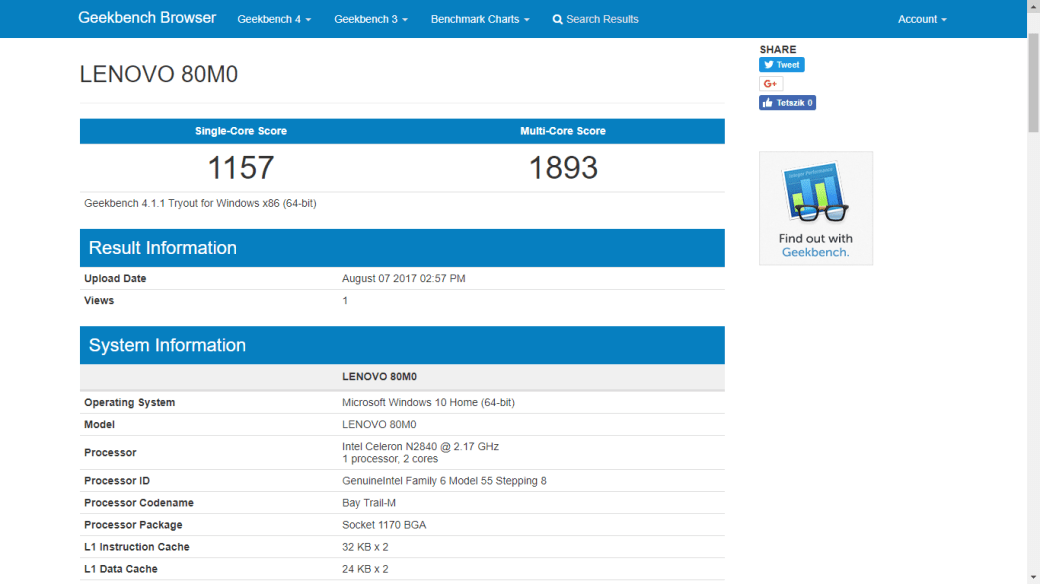
Task: Open the Geekbench 4 dropdown menu
Action: [x=273, y=19]
